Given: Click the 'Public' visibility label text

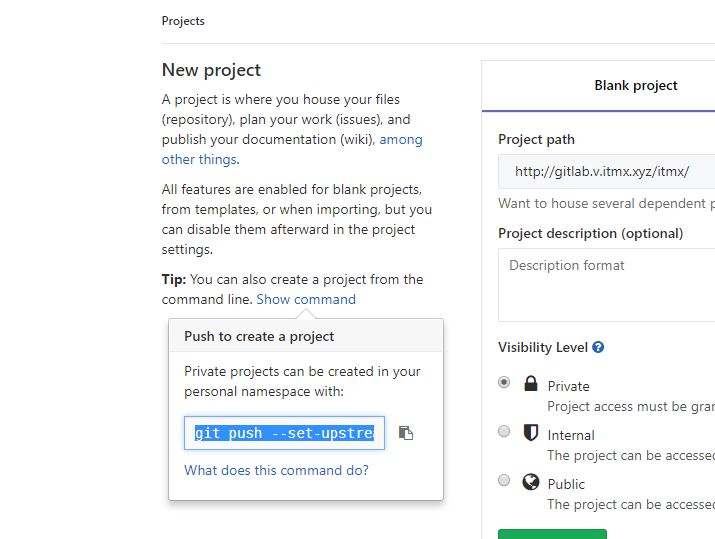Looking at the screenshot, I should [566, 484].
